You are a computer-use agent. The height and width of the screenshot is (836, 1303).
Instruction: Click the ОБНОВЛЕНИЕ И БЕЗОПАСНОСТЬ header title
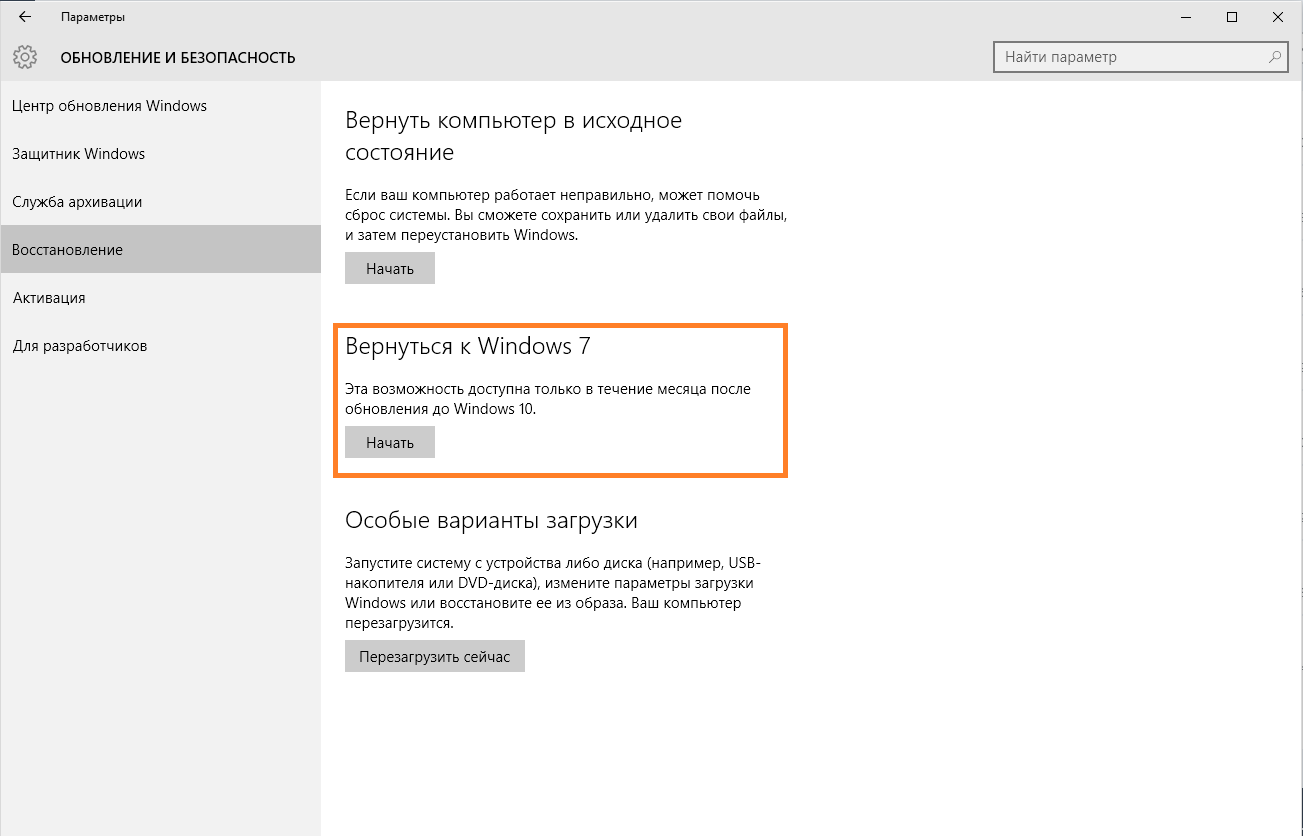click(178, 58)
